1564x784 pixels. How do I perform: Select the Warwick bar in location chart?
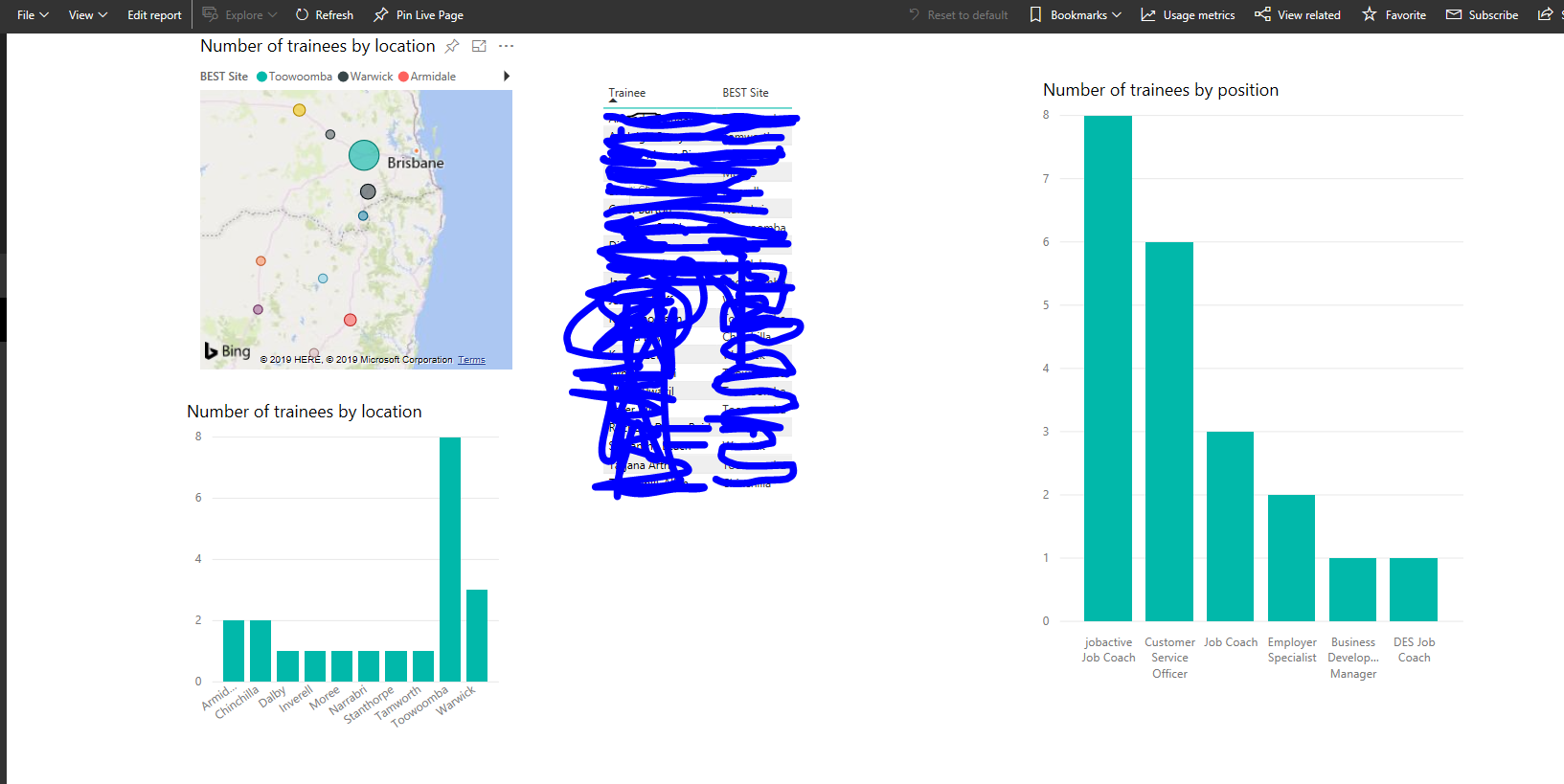(x=477, y=636)
